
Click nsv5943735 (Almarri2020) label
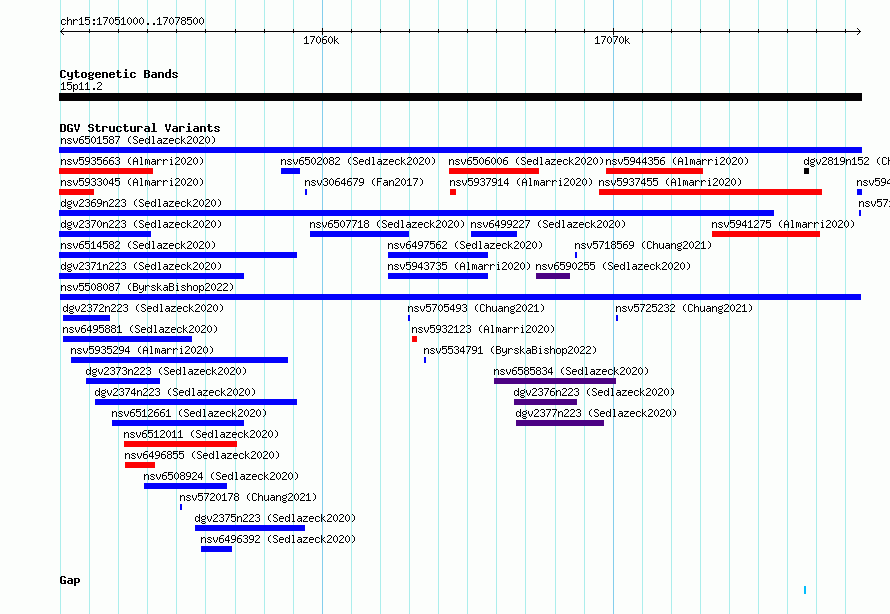[459, 266]
